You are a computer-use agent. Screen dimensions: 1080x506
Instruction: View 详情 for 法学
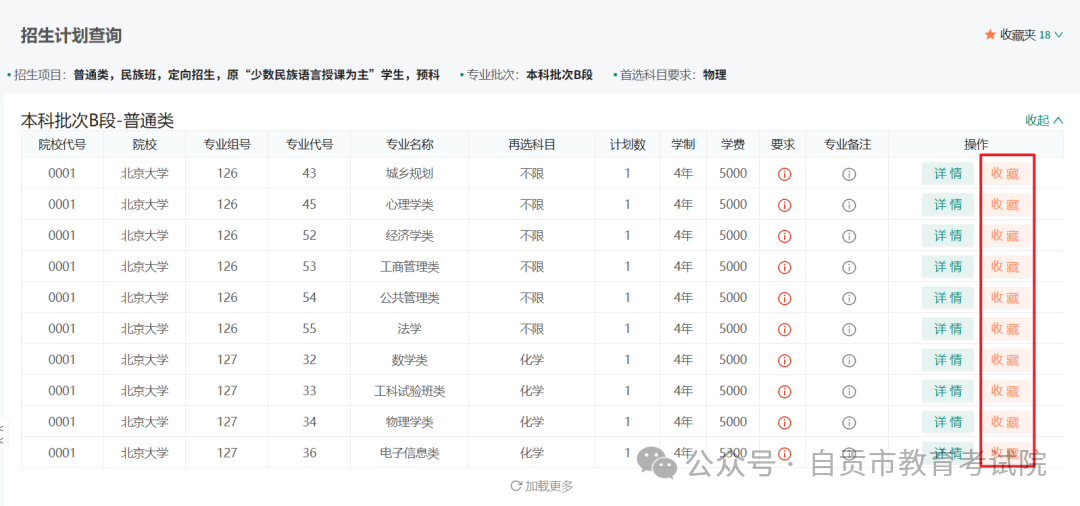point(948,328)
